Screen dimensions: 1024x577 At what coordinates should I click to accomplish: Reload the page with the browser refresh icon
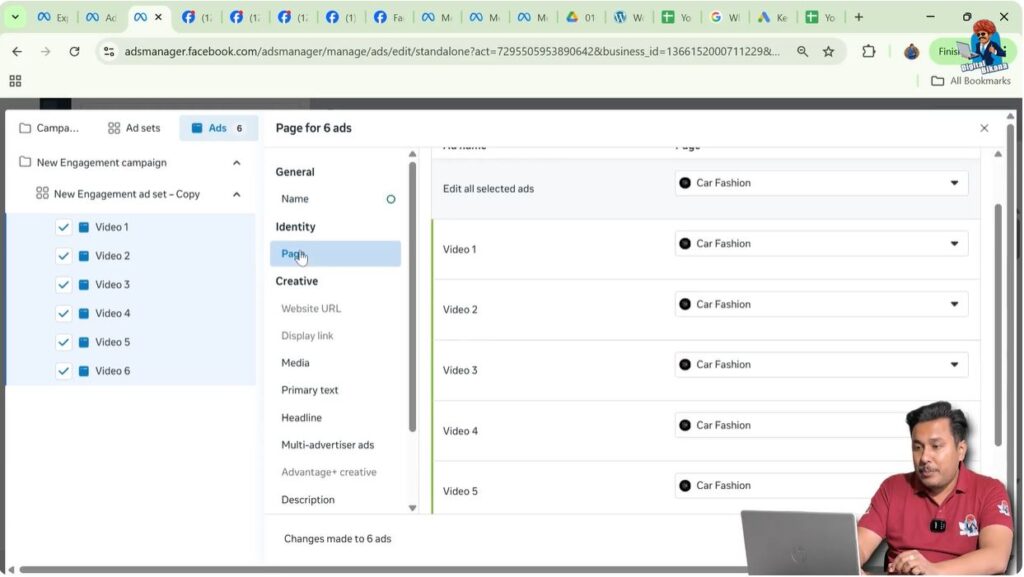74,51
